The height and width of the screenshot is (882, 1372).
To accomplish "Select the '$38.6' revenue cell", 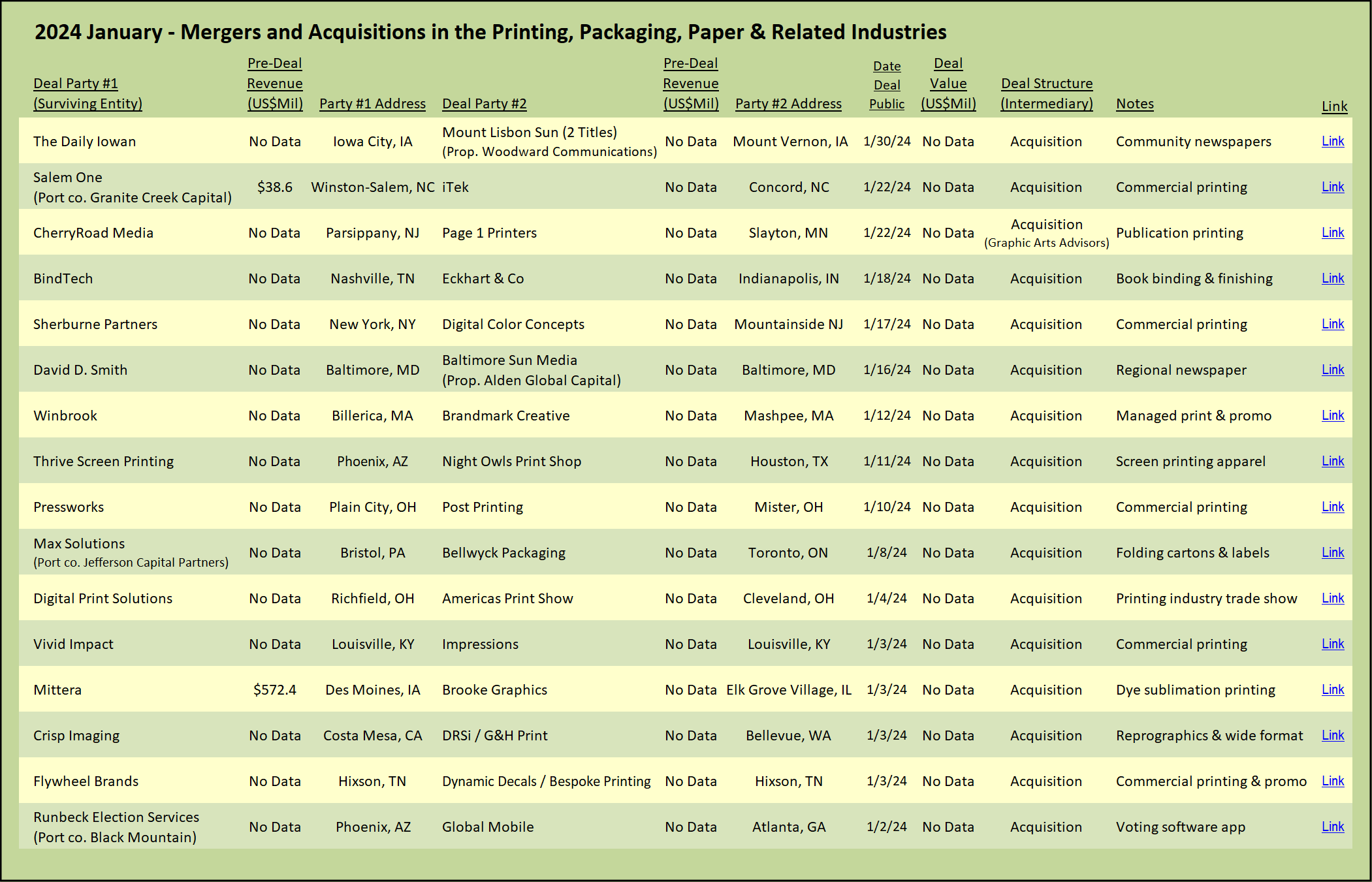I will (275, 187).
